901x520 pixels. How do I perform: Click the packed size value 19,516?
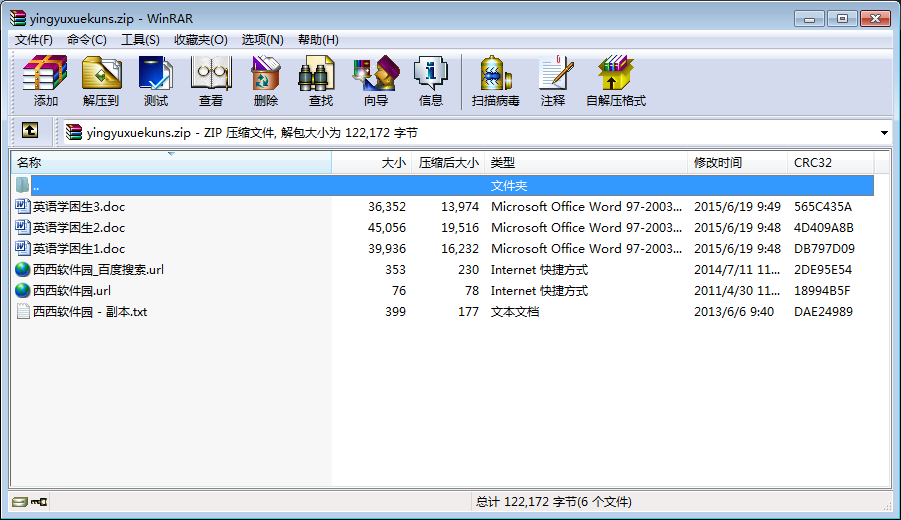point(460,228)
